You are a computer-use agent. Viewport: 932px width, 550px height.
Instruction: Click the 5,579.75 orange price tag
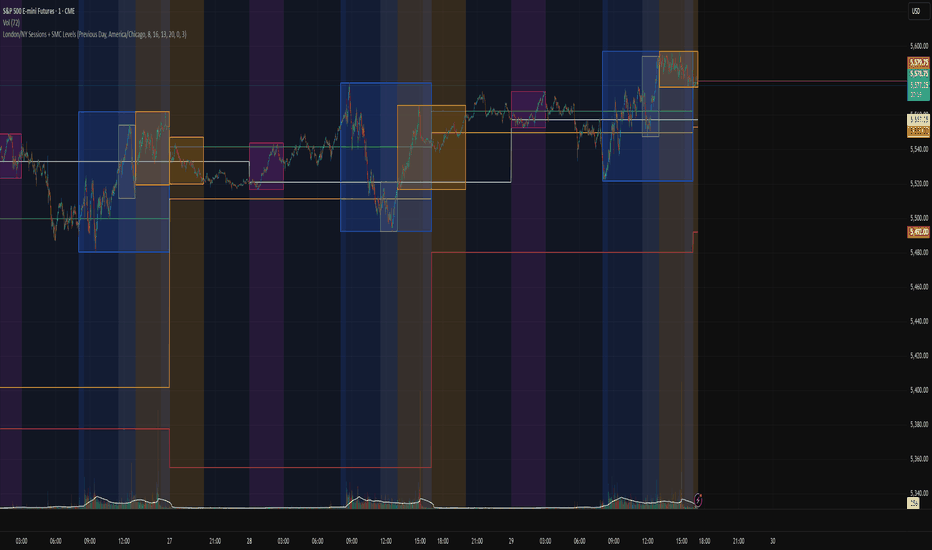coord(918,62)
